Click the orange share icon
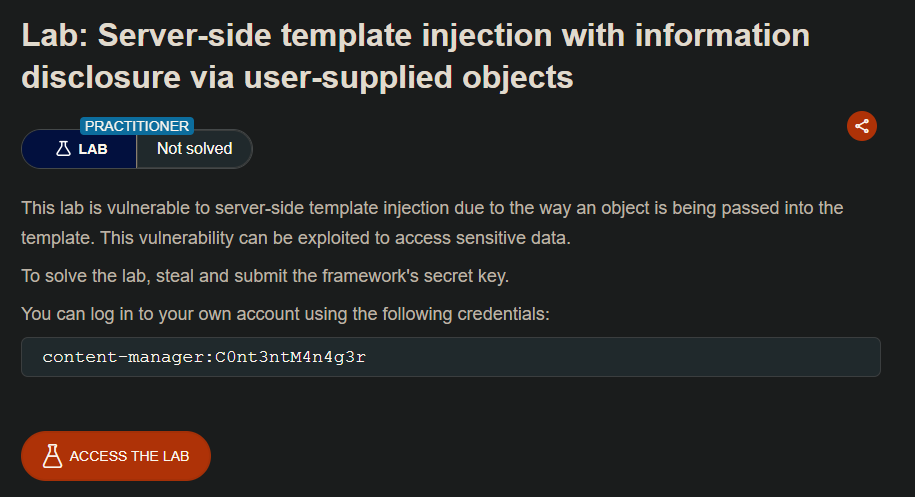The height and width of the screenshot is (497, 915). point(862,126)
